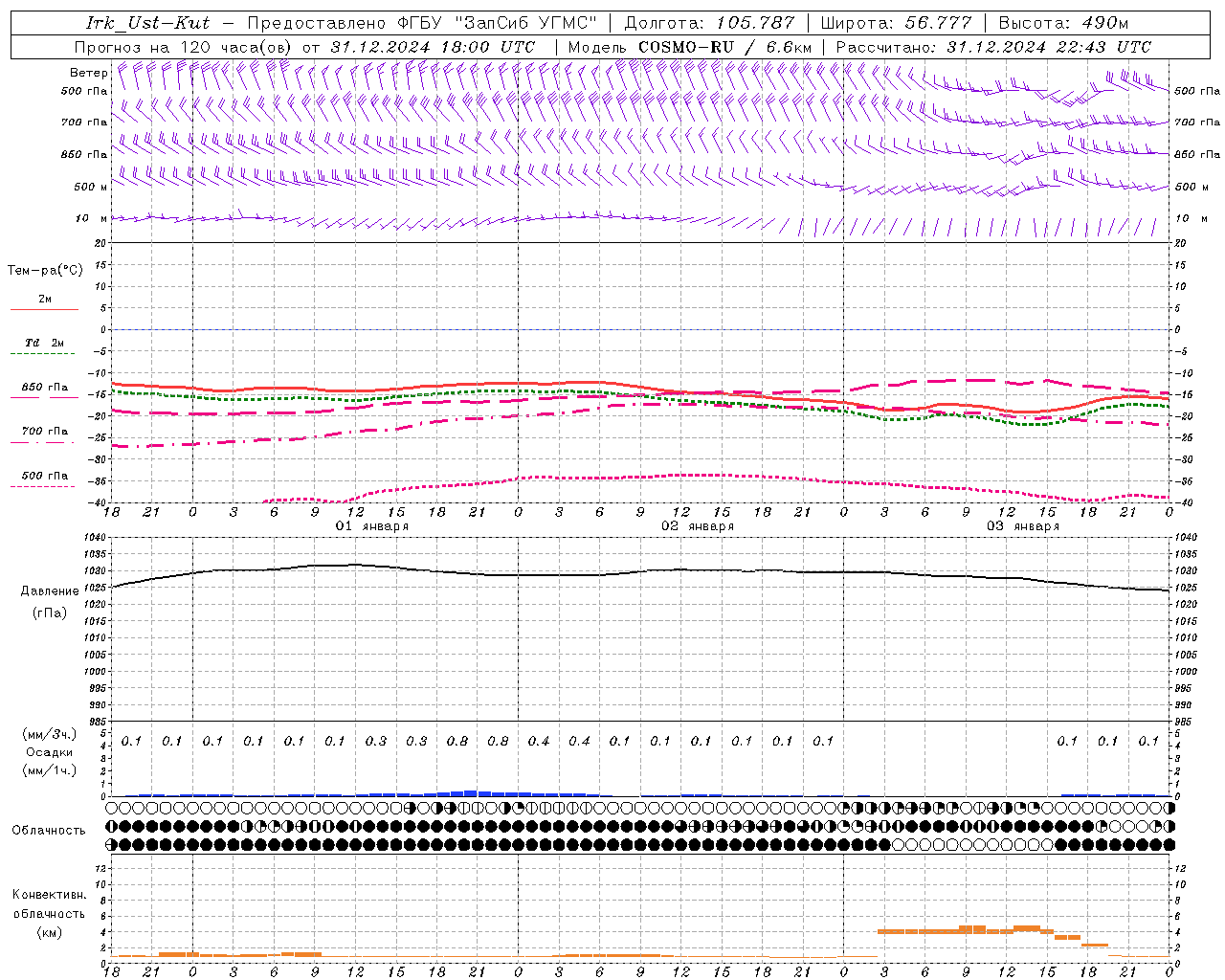Select the Широта: 56.777 header value
Image resolution: width=1225 pixels, height=980 pixels.
pos(896,23)
